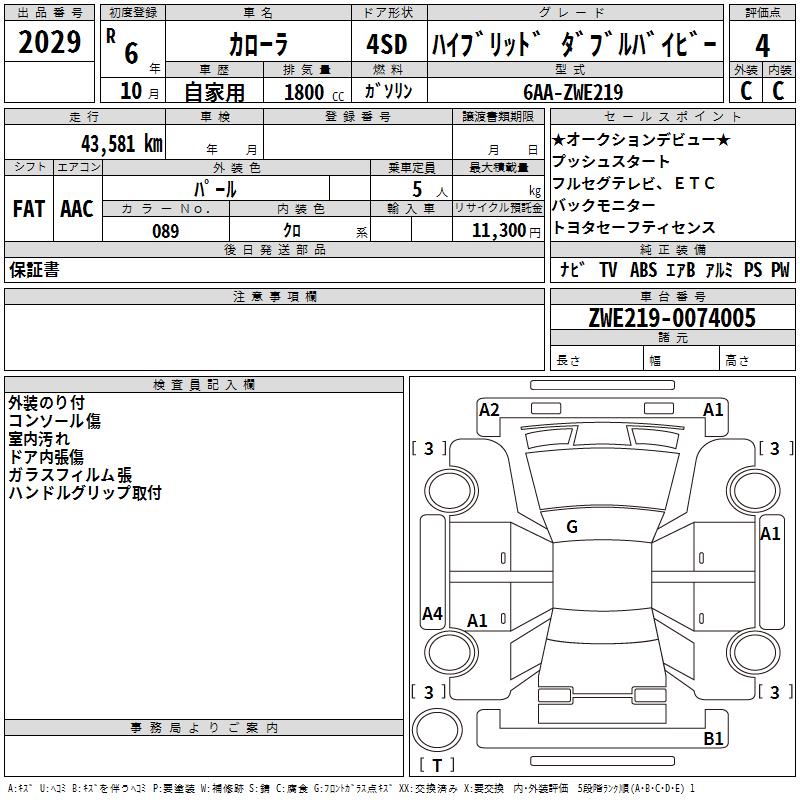Click the FAT shift type cell
Viewport: 800px width, 800px height.
click(x=29, y=209)
